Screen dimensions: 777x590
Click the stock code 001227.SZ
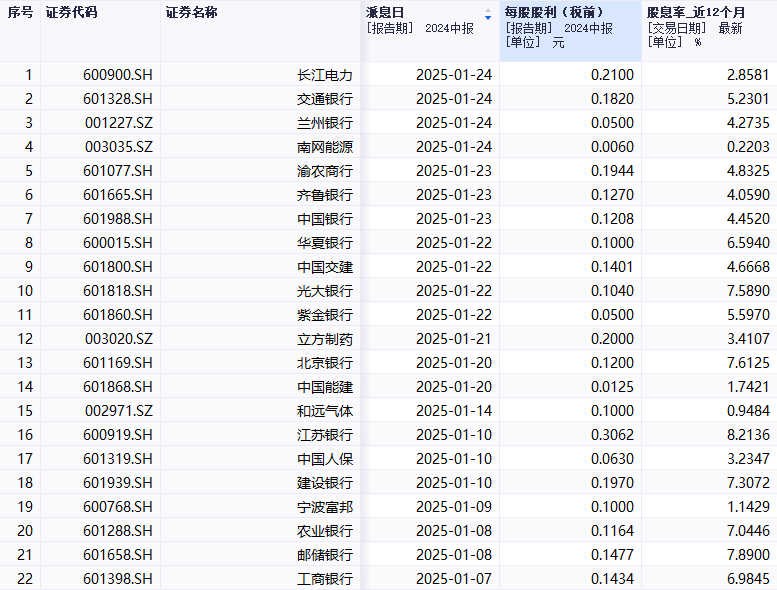119,122
